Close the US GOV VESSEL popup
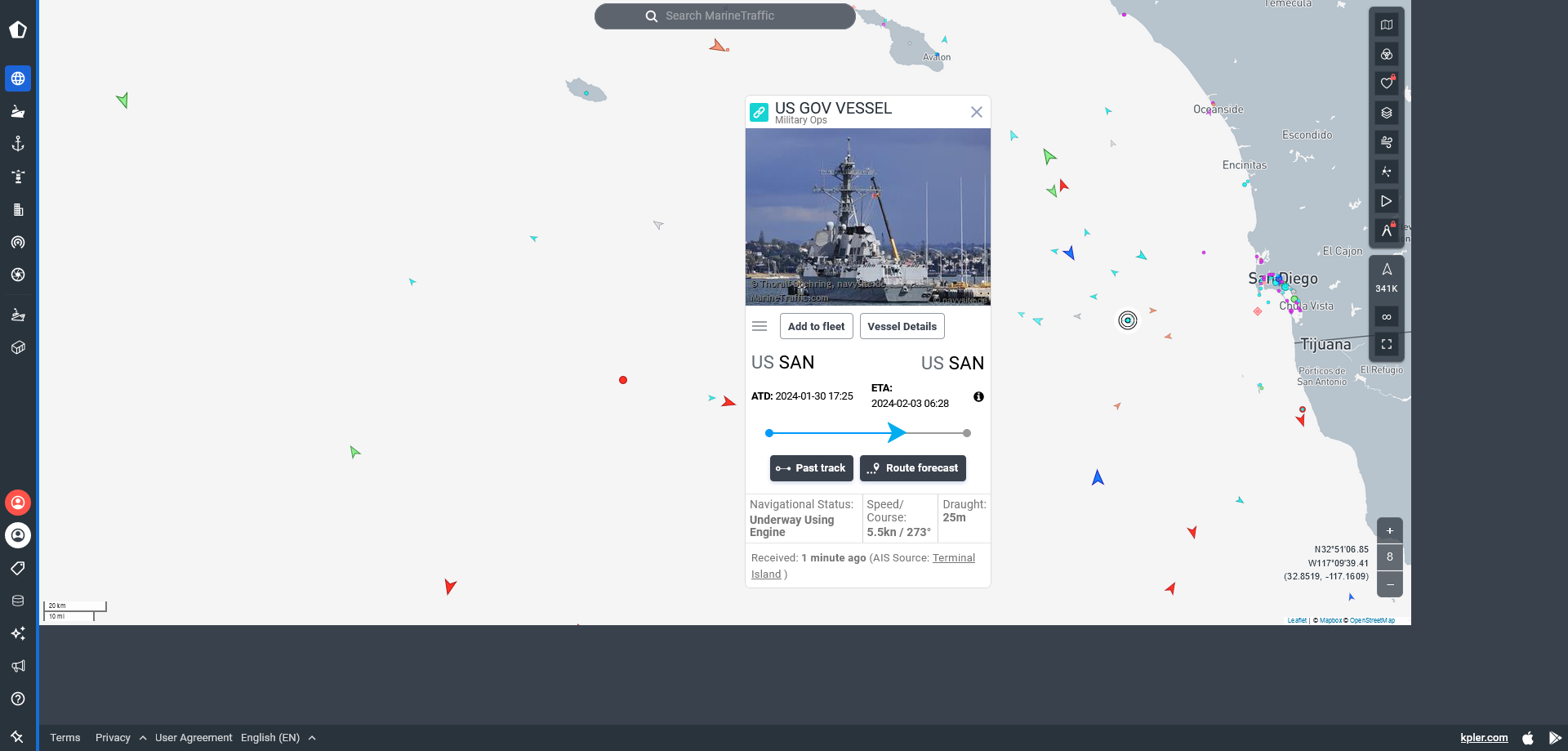Screen dimensions: 1568x751 tap(977, 112)
